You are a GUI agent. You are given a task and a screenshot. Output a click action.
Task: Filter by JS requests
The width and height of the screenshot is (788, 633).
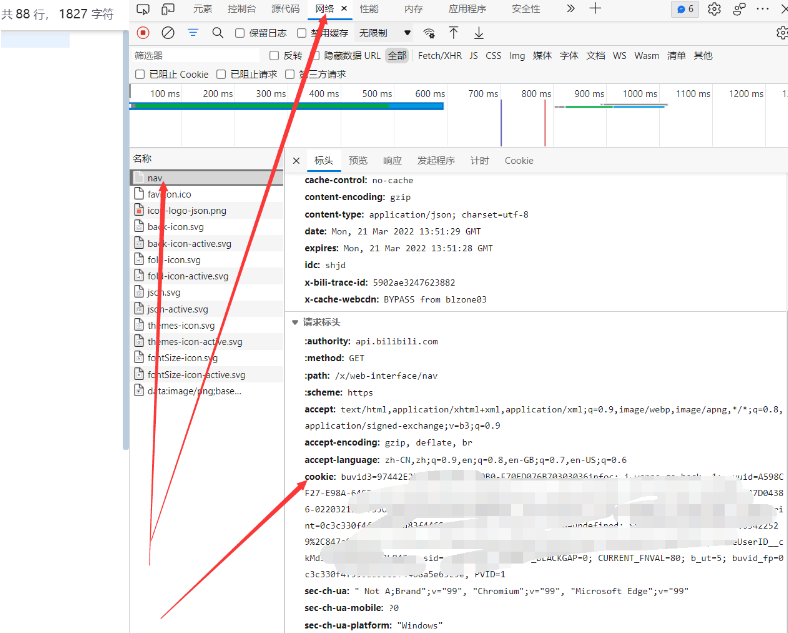(x=473, y=56)
